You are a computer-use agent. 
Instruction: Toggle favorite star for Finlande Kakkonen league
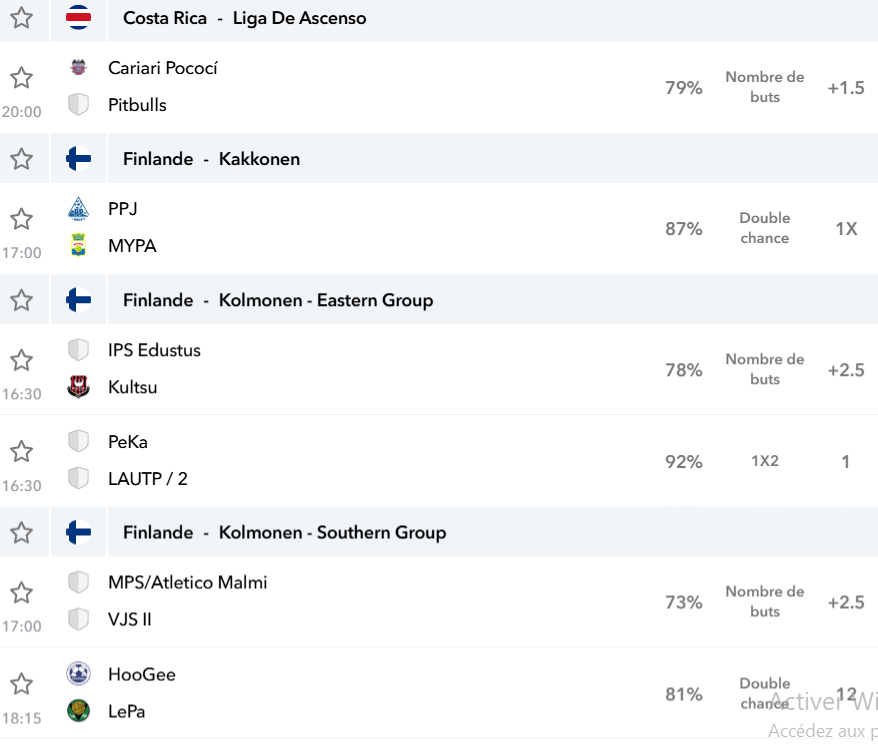(x=21, y=159)
